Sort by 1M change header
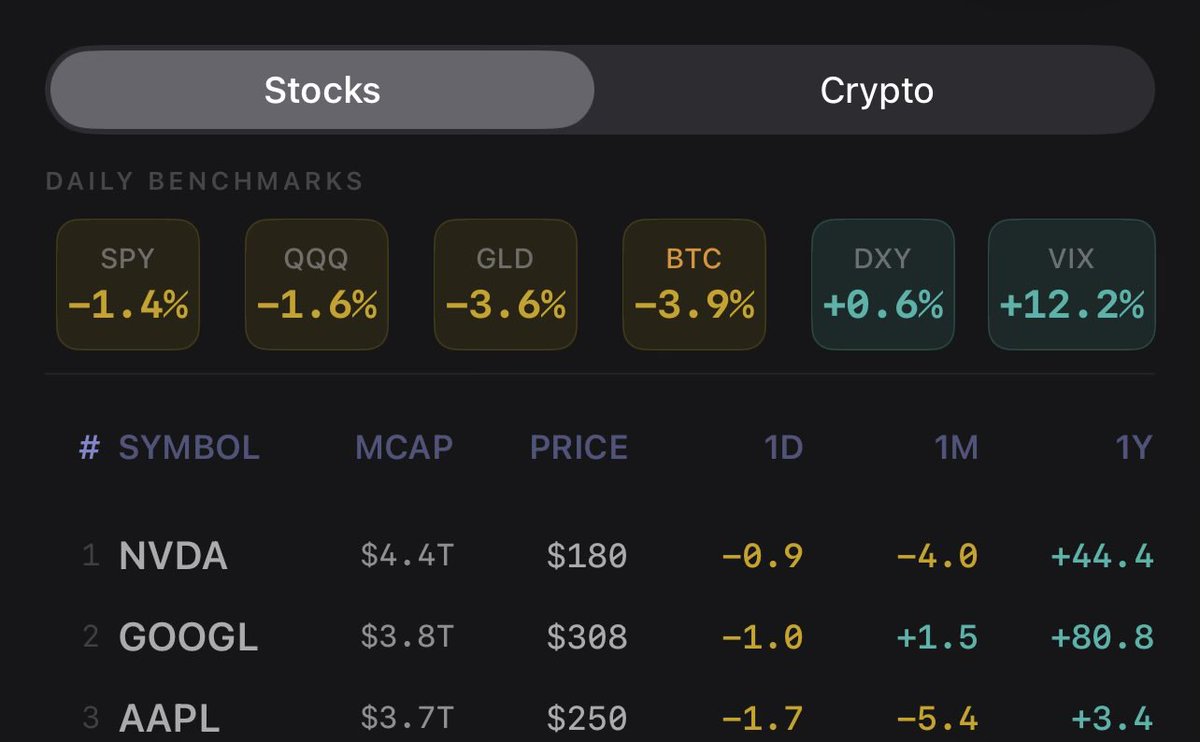The height and width of the screenshot is (742, 1200). pyautogui.click(x=957, y=448)
